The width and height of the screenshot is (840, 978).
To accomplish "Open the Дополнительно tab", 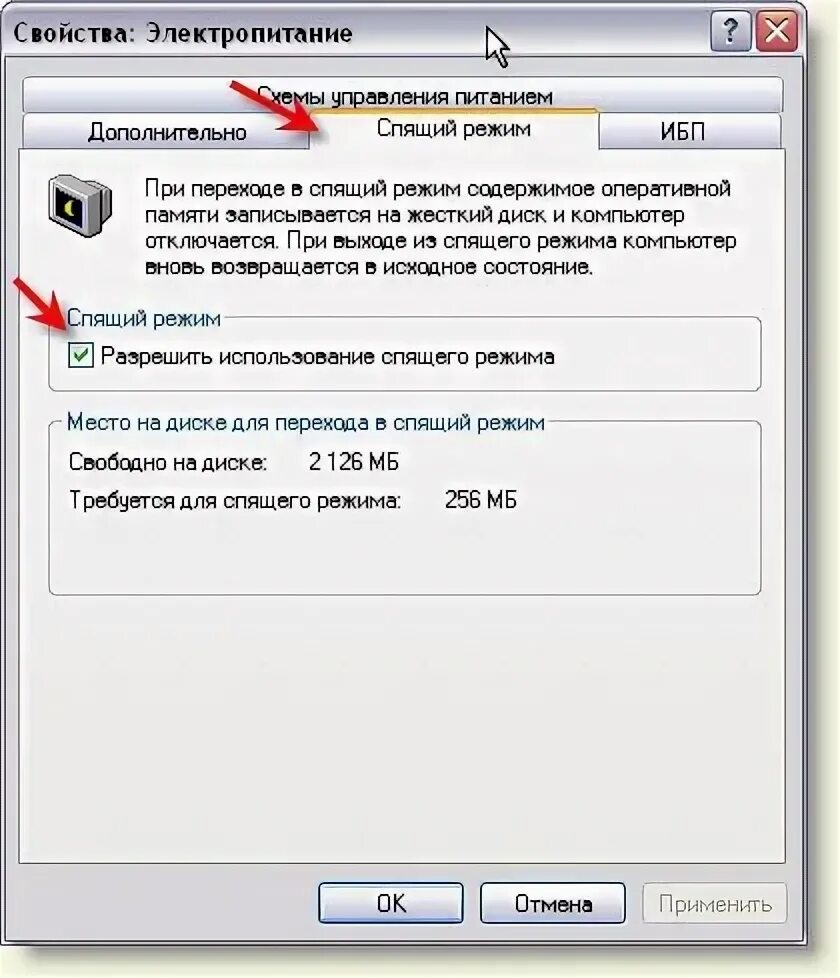I will (167, 132).
